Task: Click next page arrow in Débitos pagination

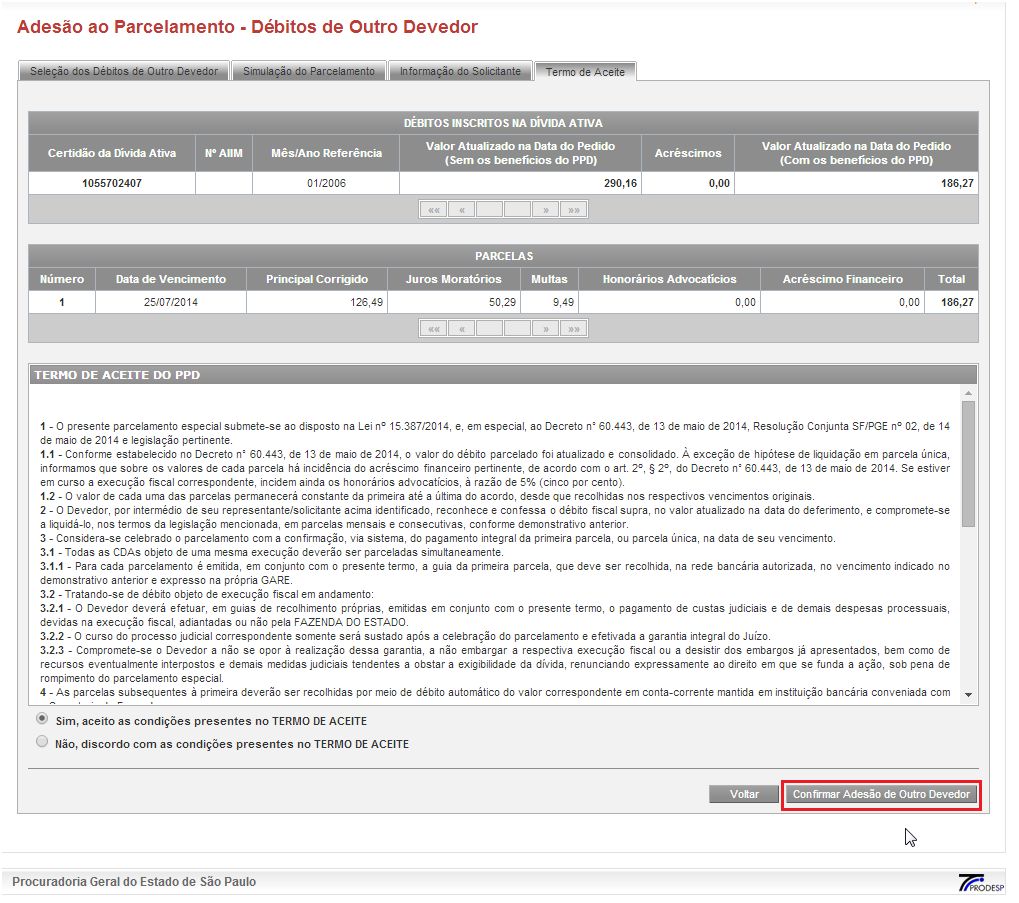Action: click(545, 210)
